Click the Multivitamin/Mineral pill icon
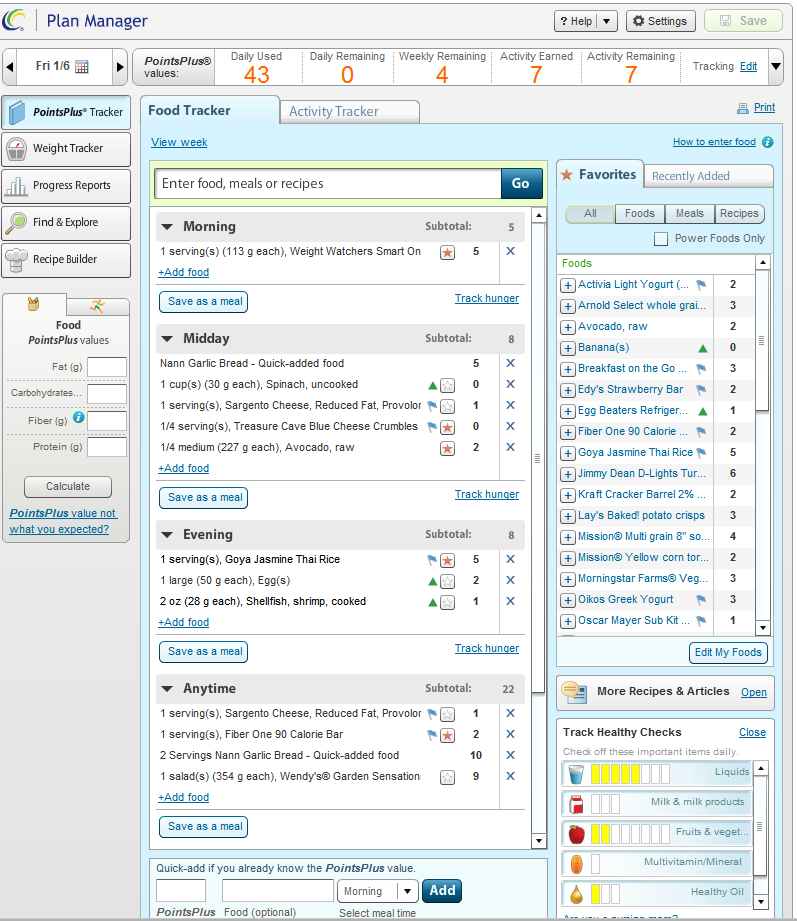797x921 pixels. pos(576,864)
